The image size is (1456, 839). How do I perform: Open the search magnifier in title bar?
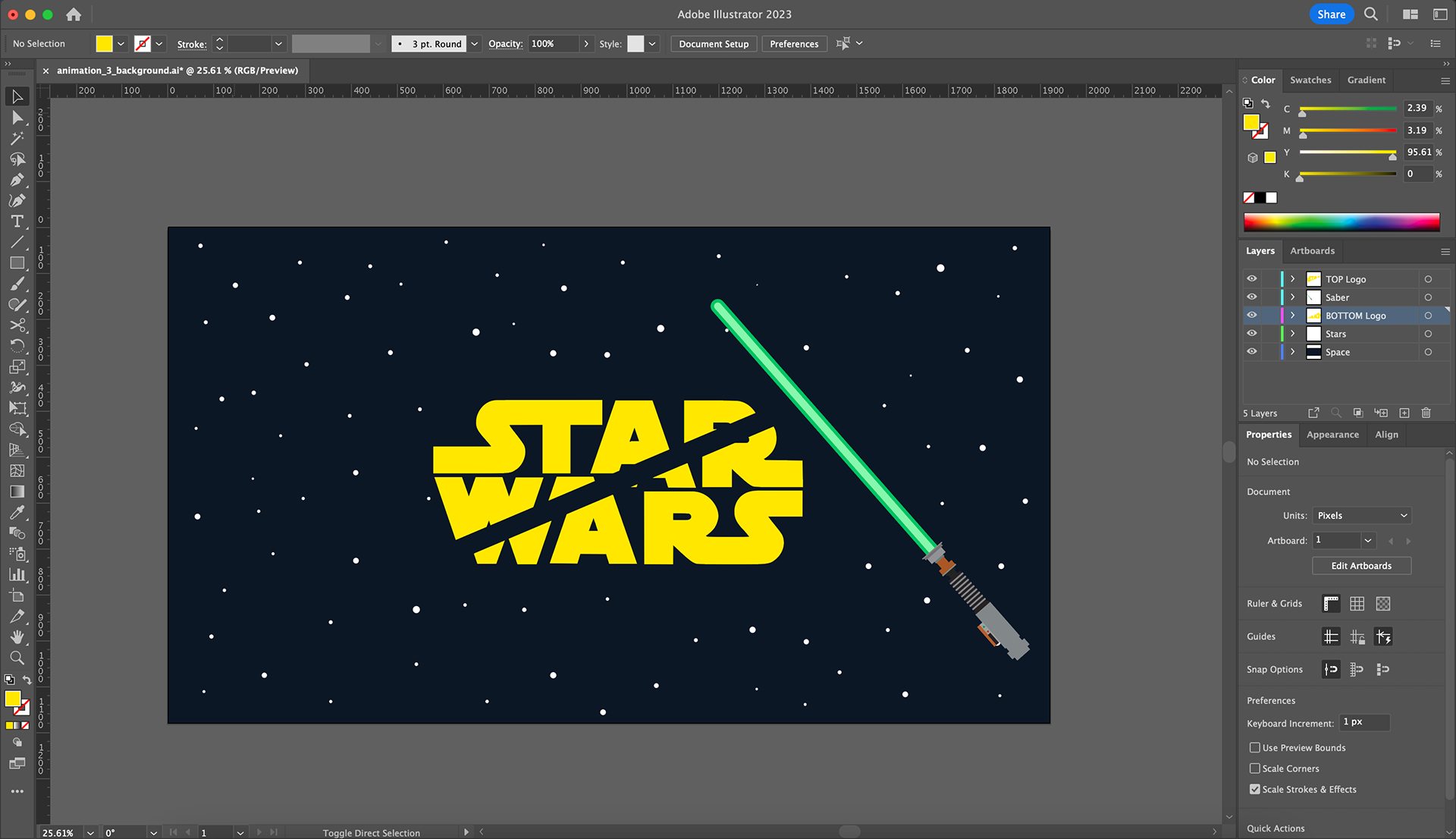1371,14
